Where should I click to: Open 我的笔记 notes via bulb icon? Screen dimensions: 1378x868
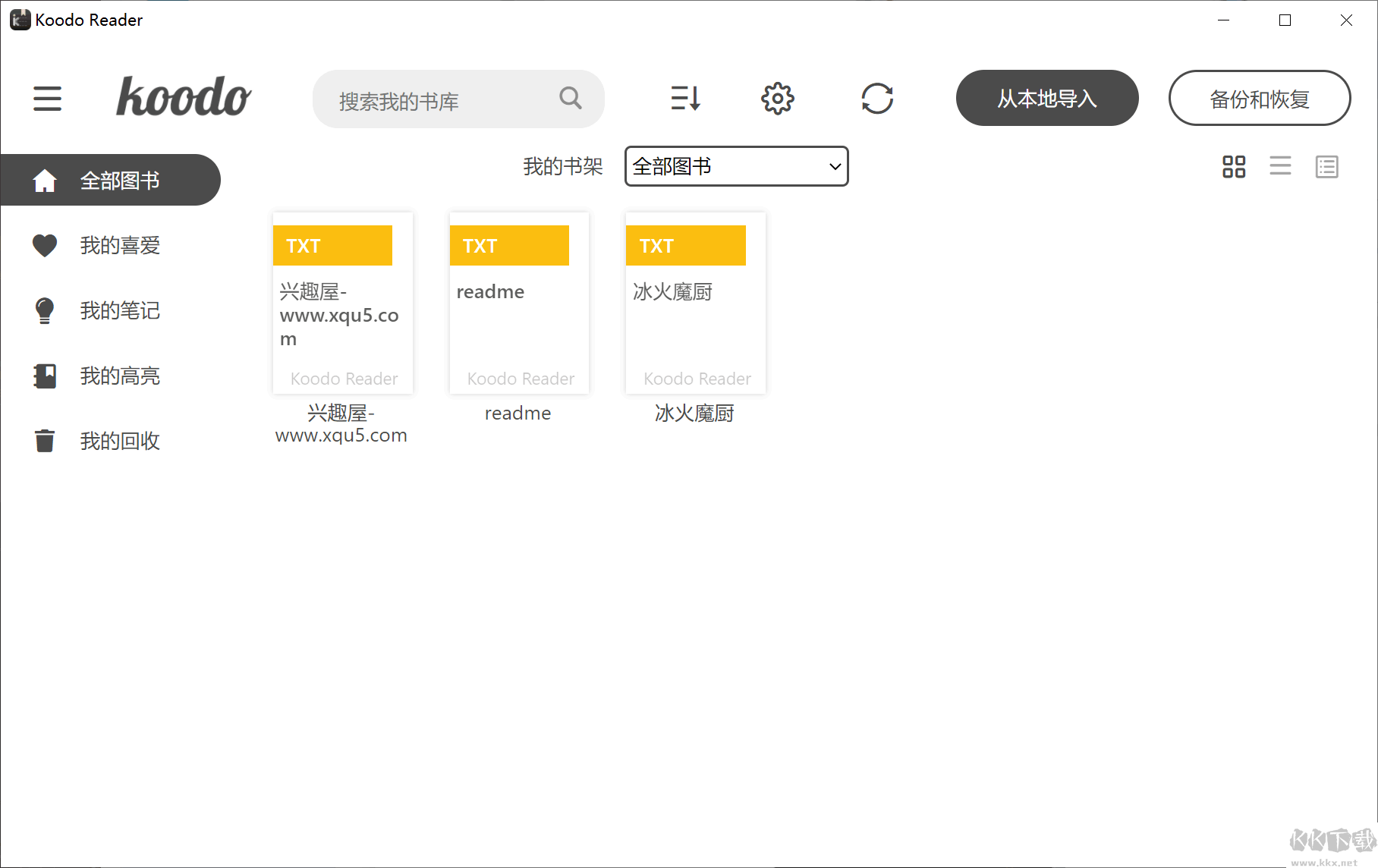click(45, 310)
